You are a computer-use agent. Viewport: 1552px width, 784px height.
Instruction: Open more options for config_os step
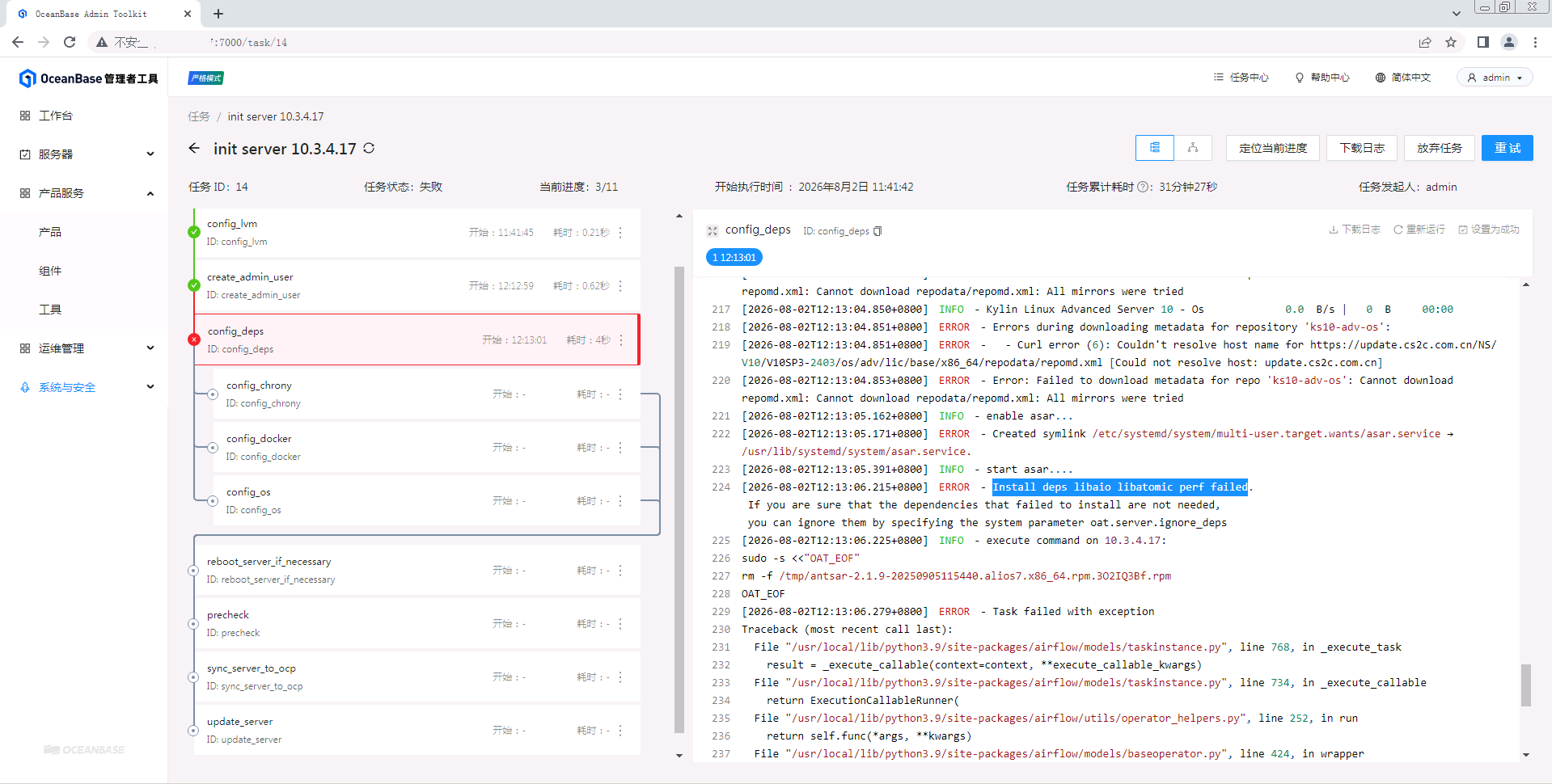(x=620, y=501)
